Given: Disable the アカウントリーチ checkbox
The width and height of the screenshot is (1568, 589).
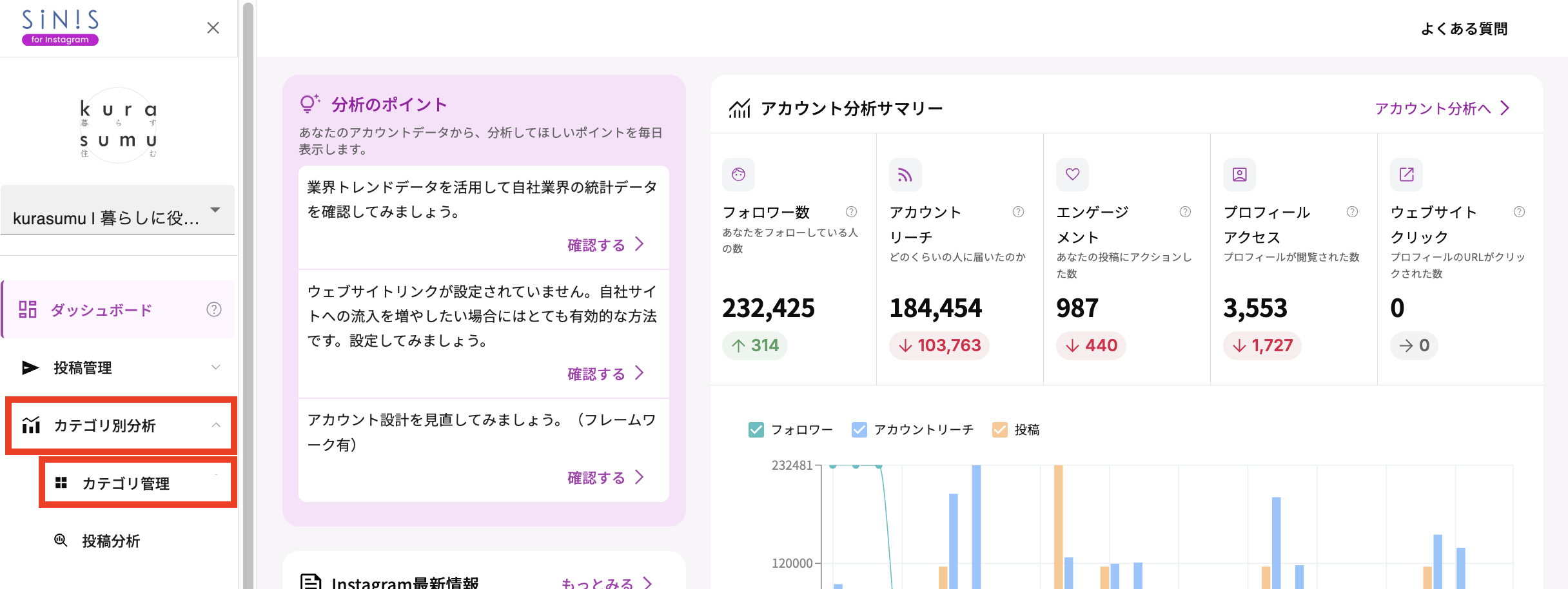Looking at the screenshot, I should pyautogui.click(x=858, y=429).
